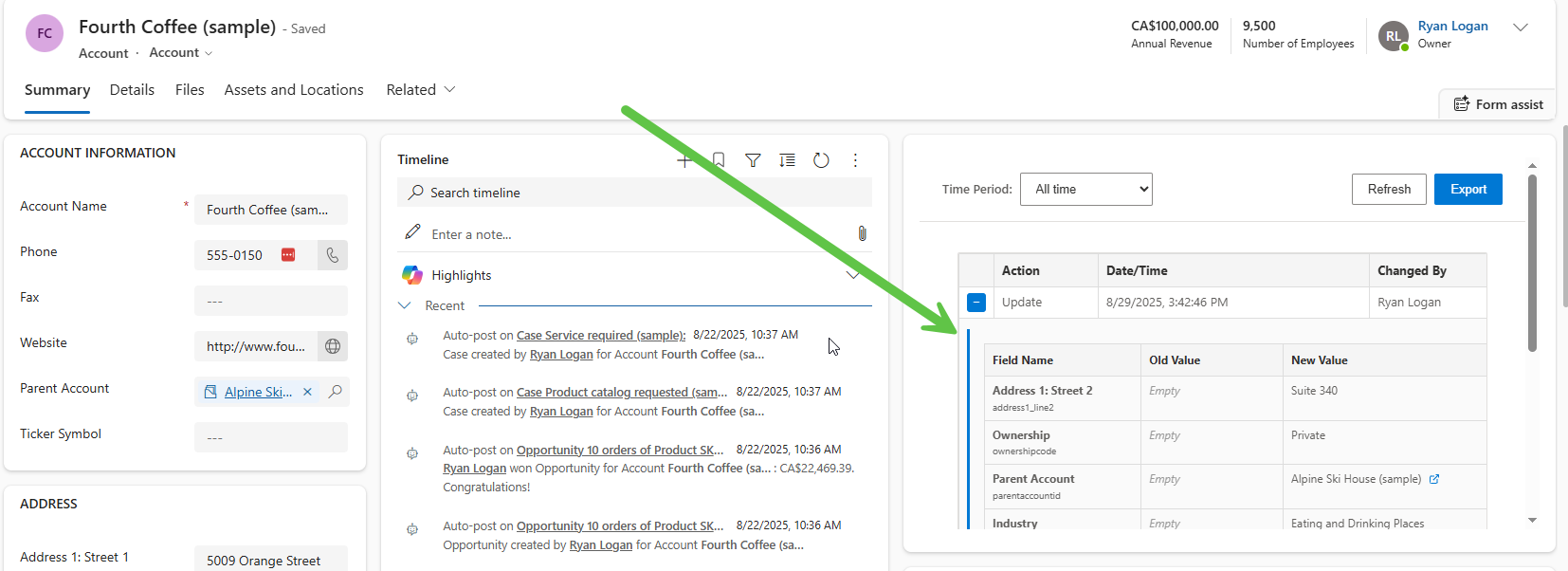Open the timeline filter funnel icon

click(753, 160)
